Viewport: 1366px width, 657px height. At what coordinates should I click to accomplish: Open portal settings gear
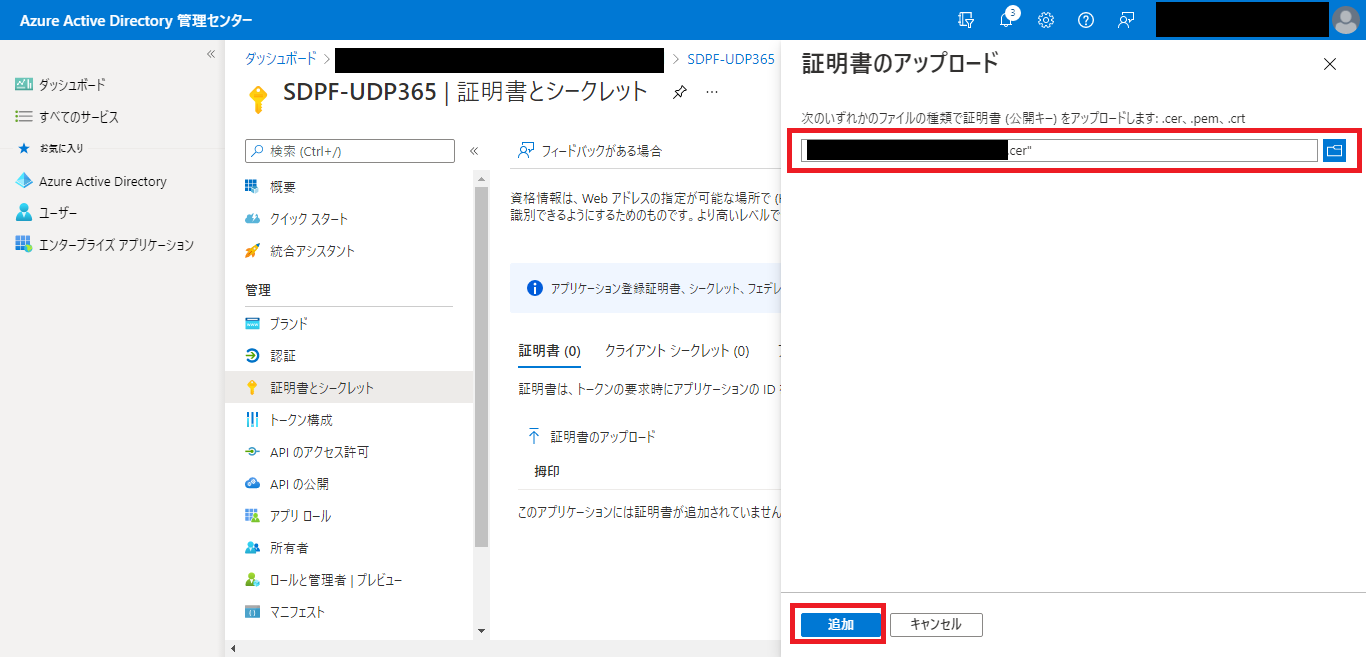(x=1046, y=20)
